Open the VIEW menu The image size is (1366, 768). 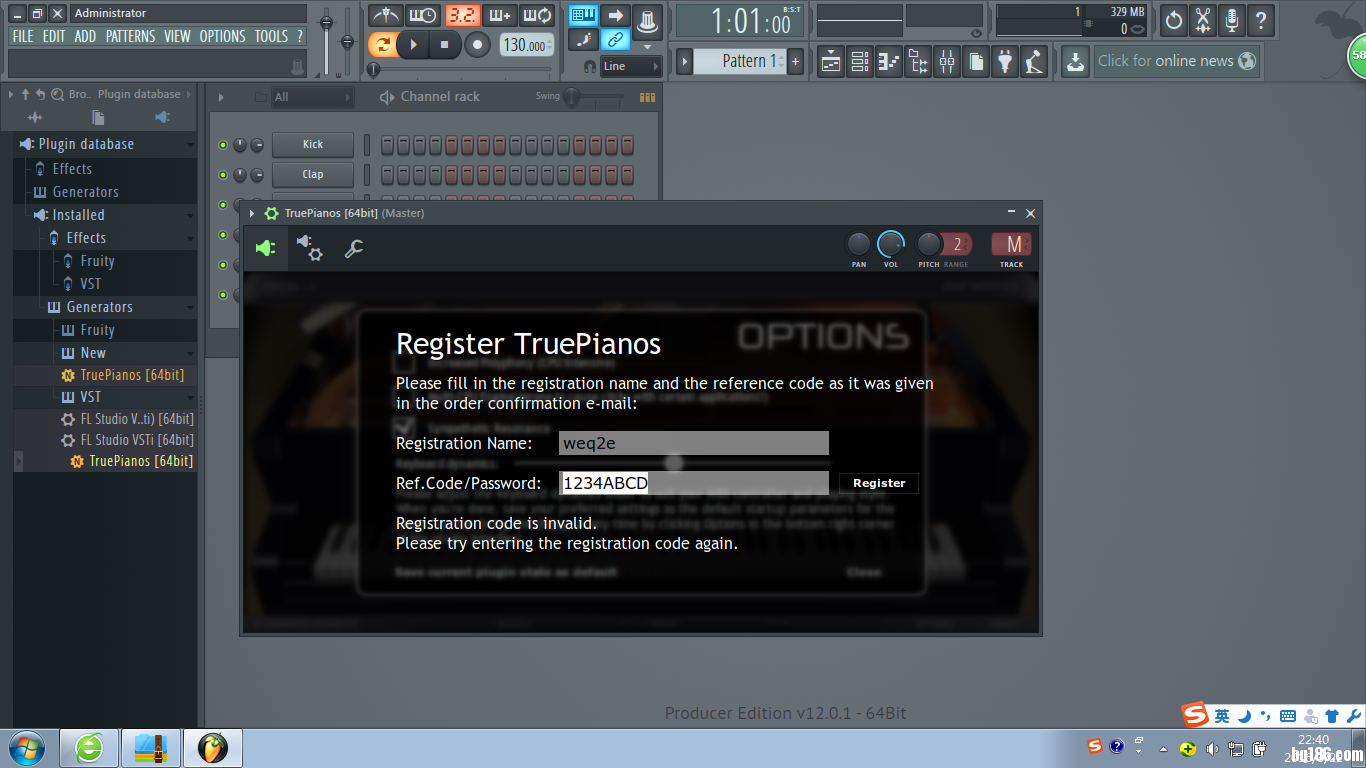177,36
